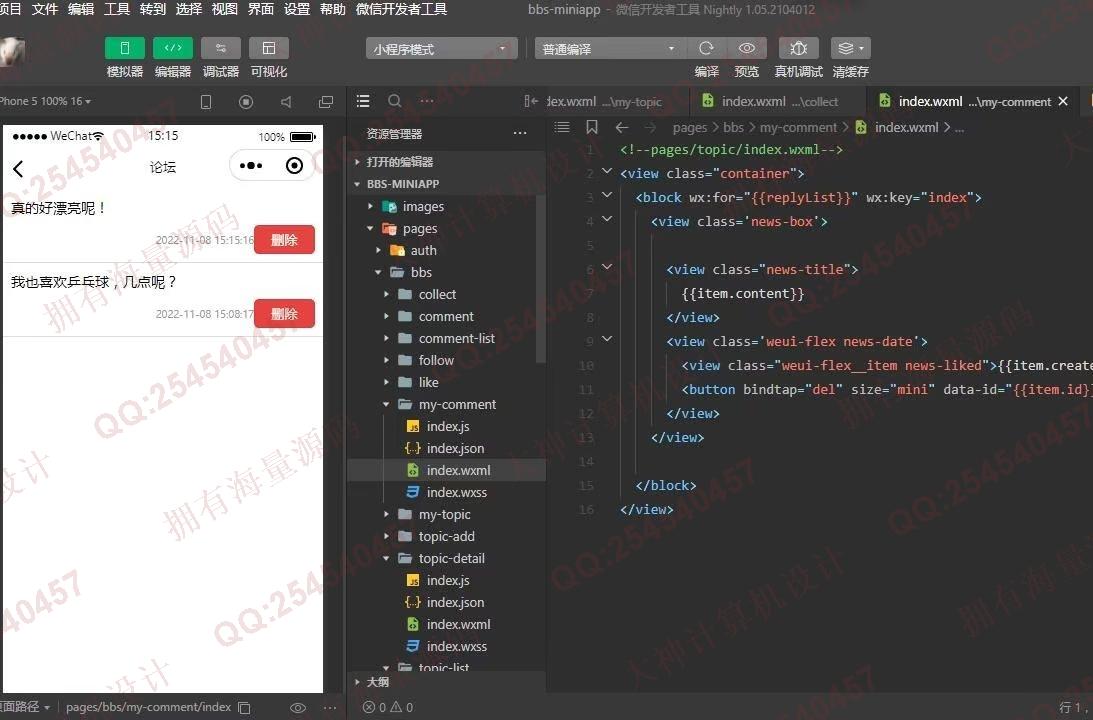
Task: Click the editor outline lines icon
Action: click(x=562, y=127)
